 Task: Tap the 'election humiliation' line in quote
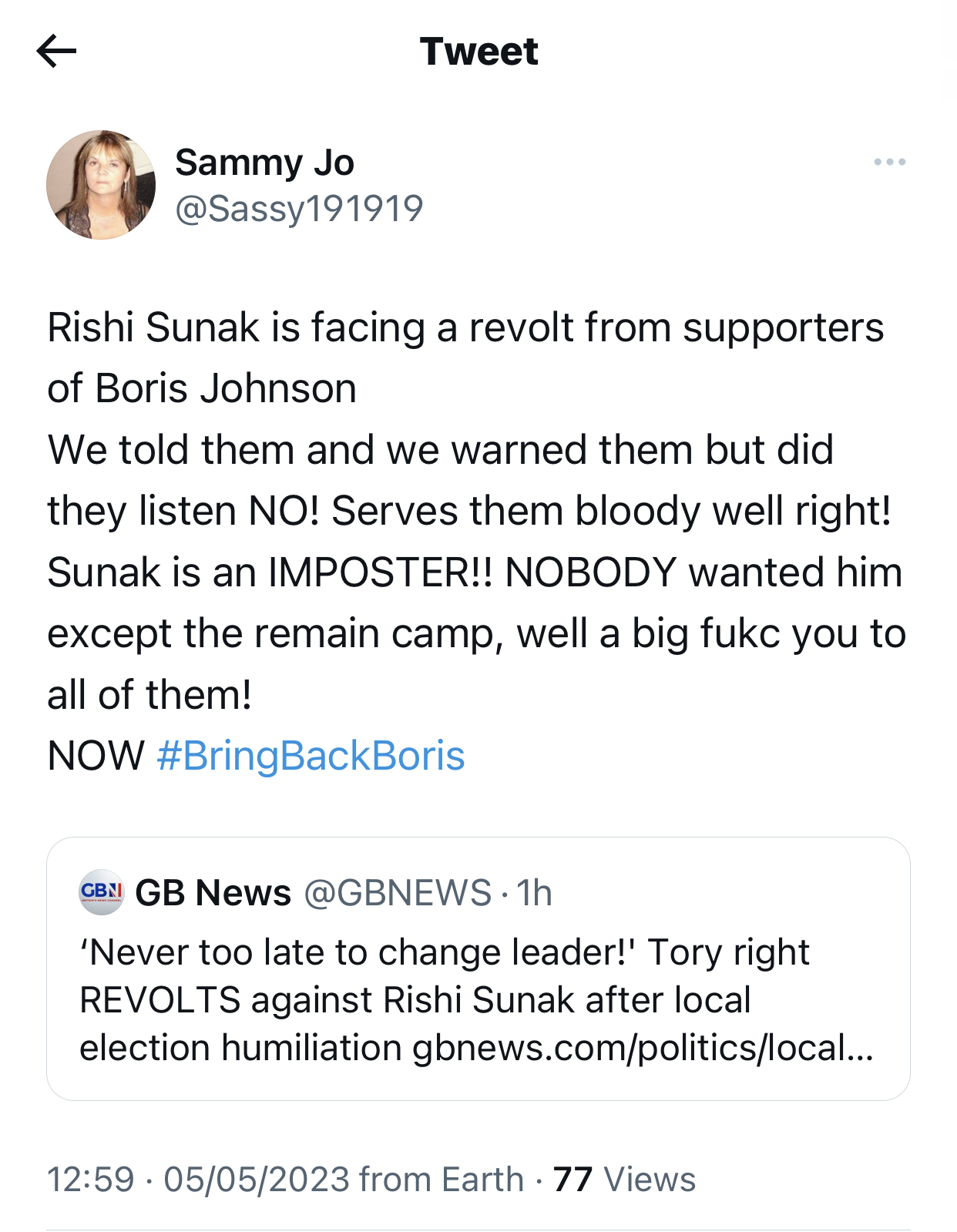(x=240, y=1048)
